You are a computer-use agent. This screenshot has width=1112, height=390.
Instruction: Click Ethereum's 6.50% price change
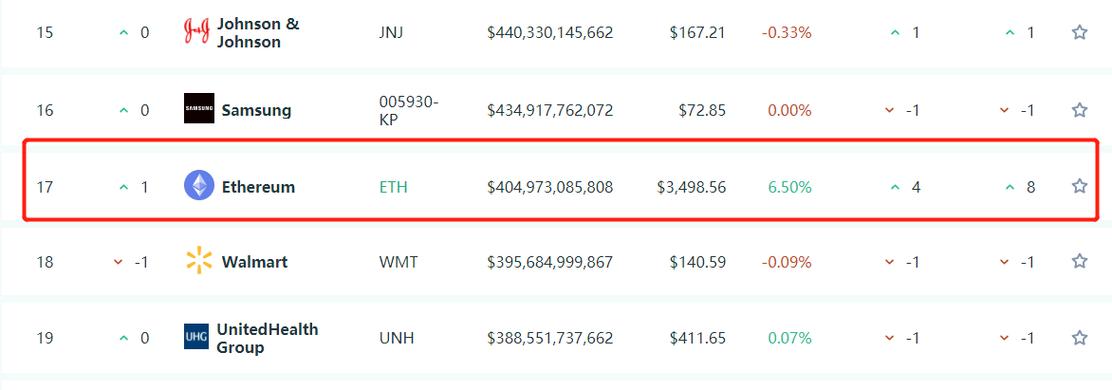[789, 187]
